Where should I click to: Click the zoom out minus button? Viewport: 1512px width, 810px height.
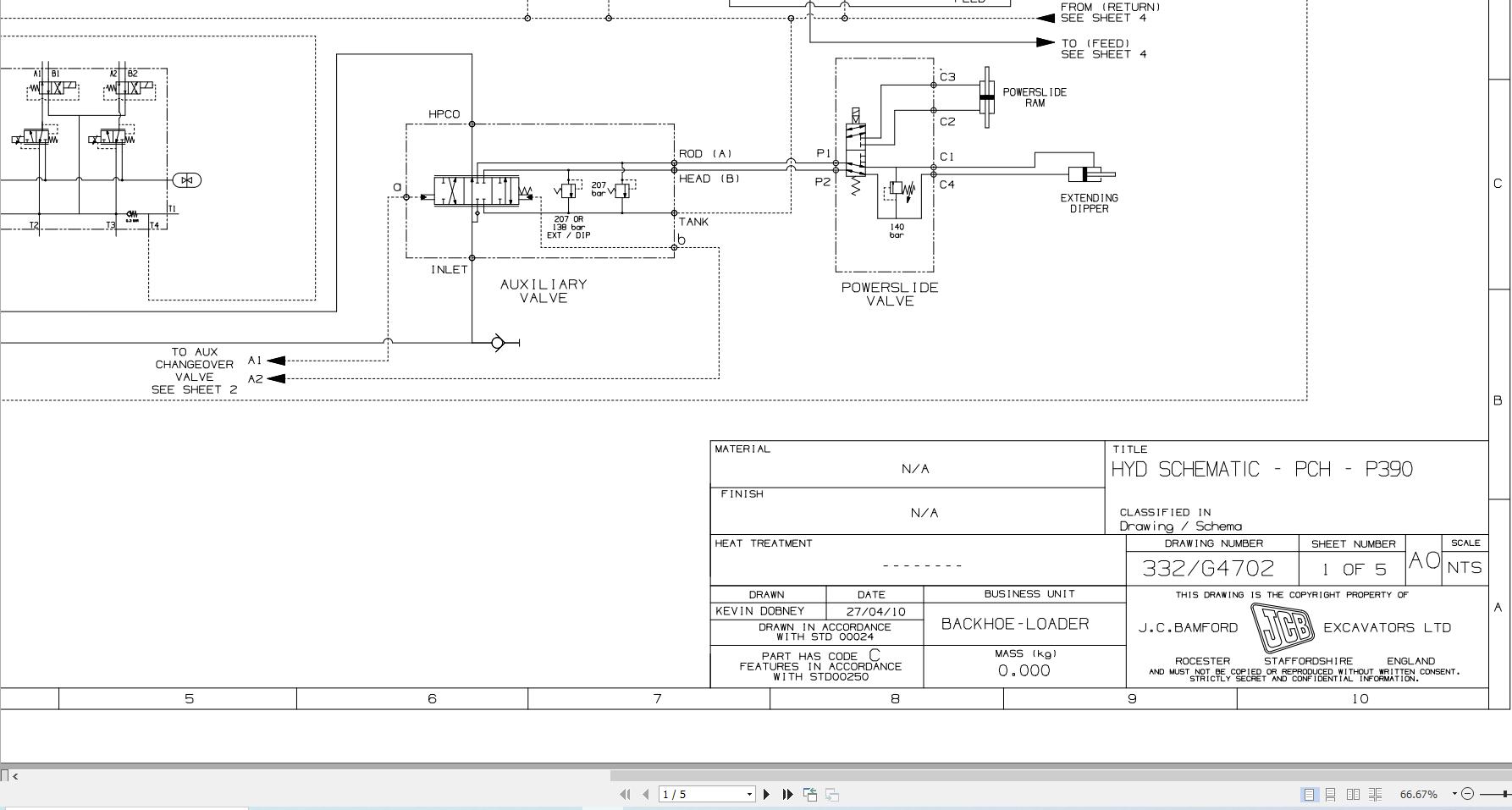click(1468, 794)
